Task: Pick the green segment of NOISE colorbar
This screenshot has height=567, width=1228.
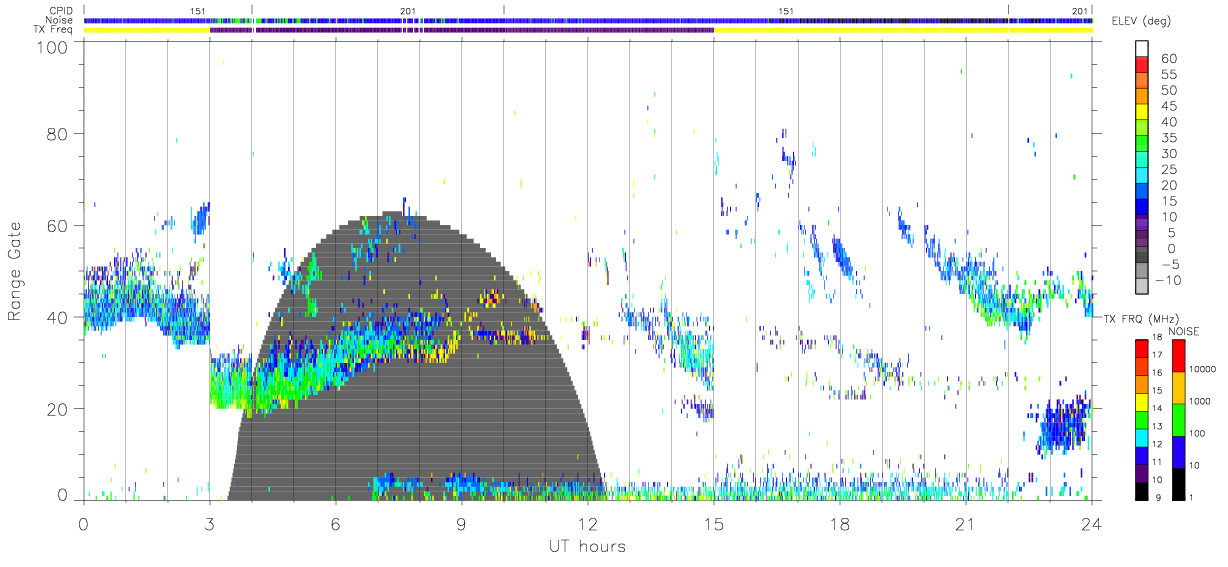Action: tap(1179, 419)
